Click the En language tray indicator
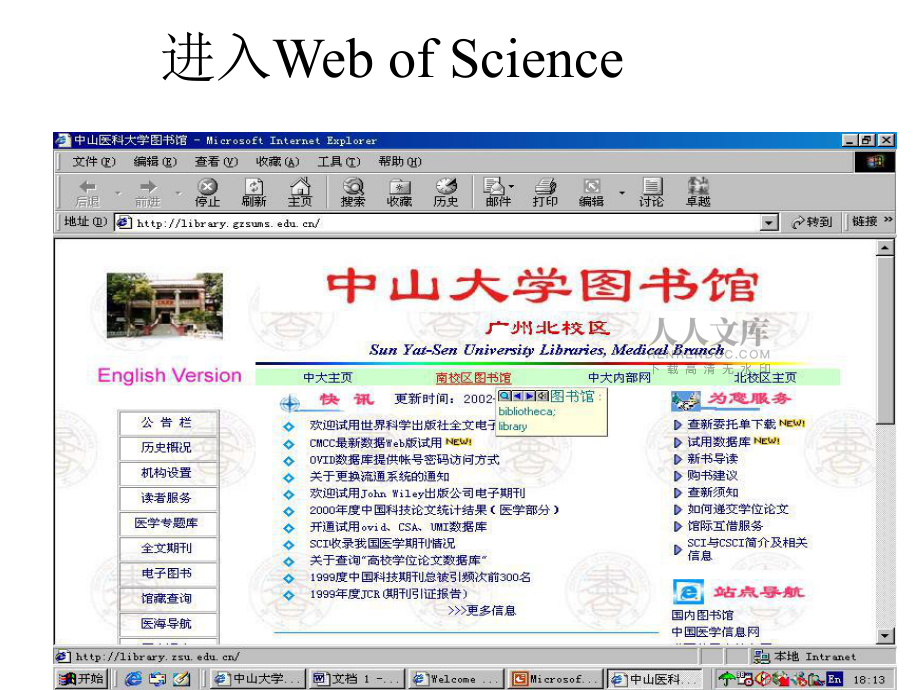Image resolution: width=920 pixels, height=690 pixels. click(x=834, y=679)
